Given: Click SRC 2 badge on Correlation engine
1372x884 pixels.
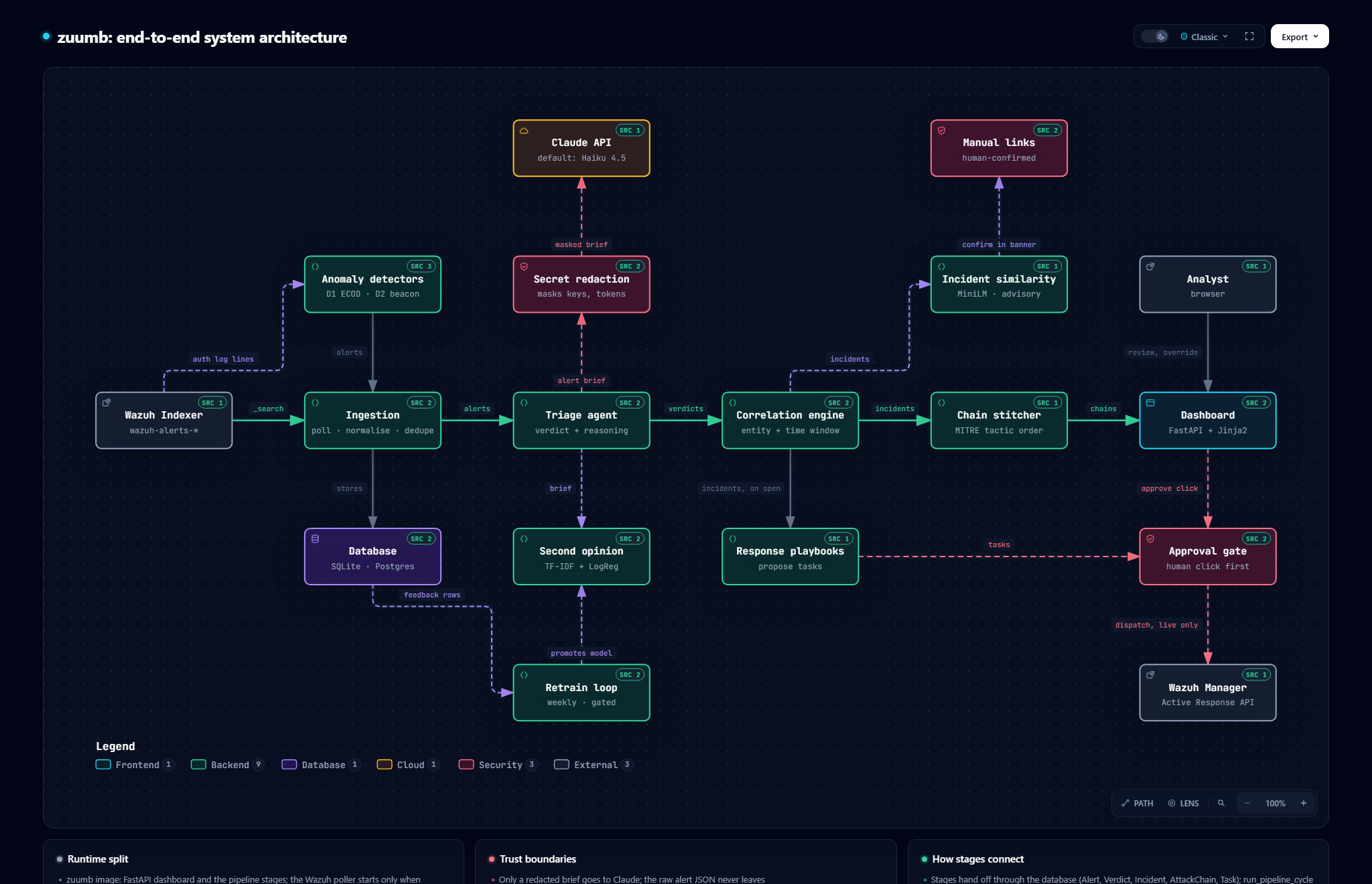Looking at the screenshot, I should (x=839, y=402).
